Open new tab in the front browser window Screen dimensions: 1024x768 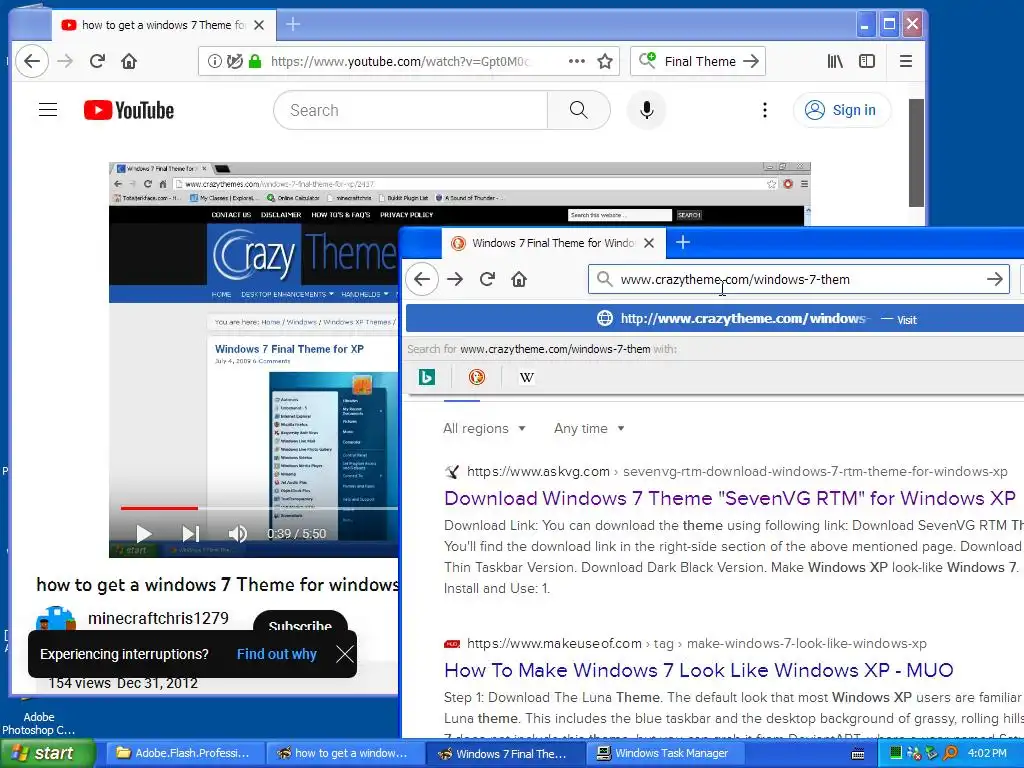[682, 242]
